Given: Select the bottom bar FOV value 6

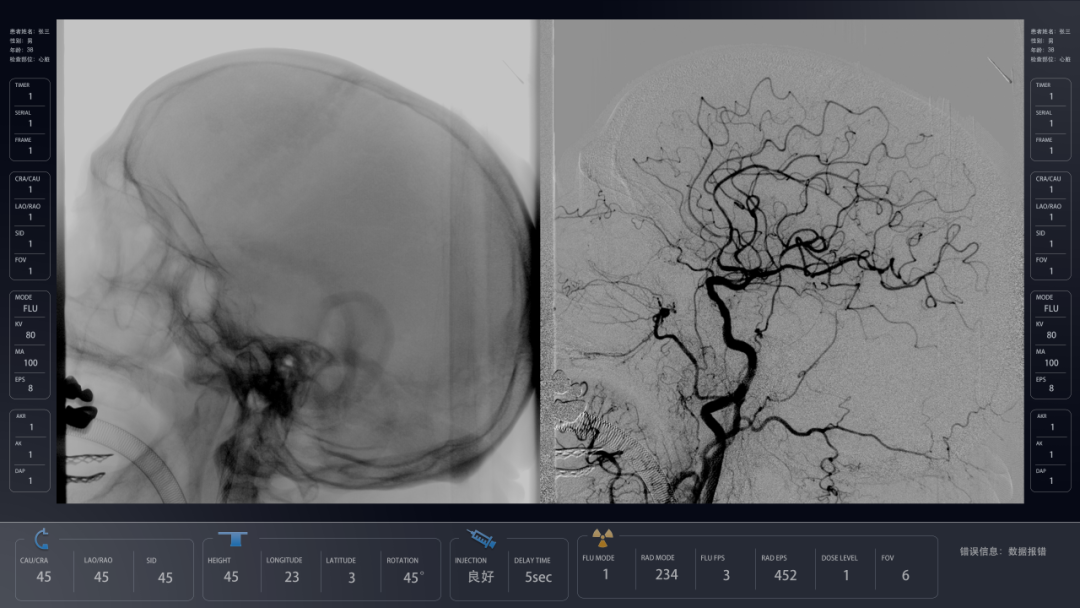Looking at the screenshot, I should (905, 575).
